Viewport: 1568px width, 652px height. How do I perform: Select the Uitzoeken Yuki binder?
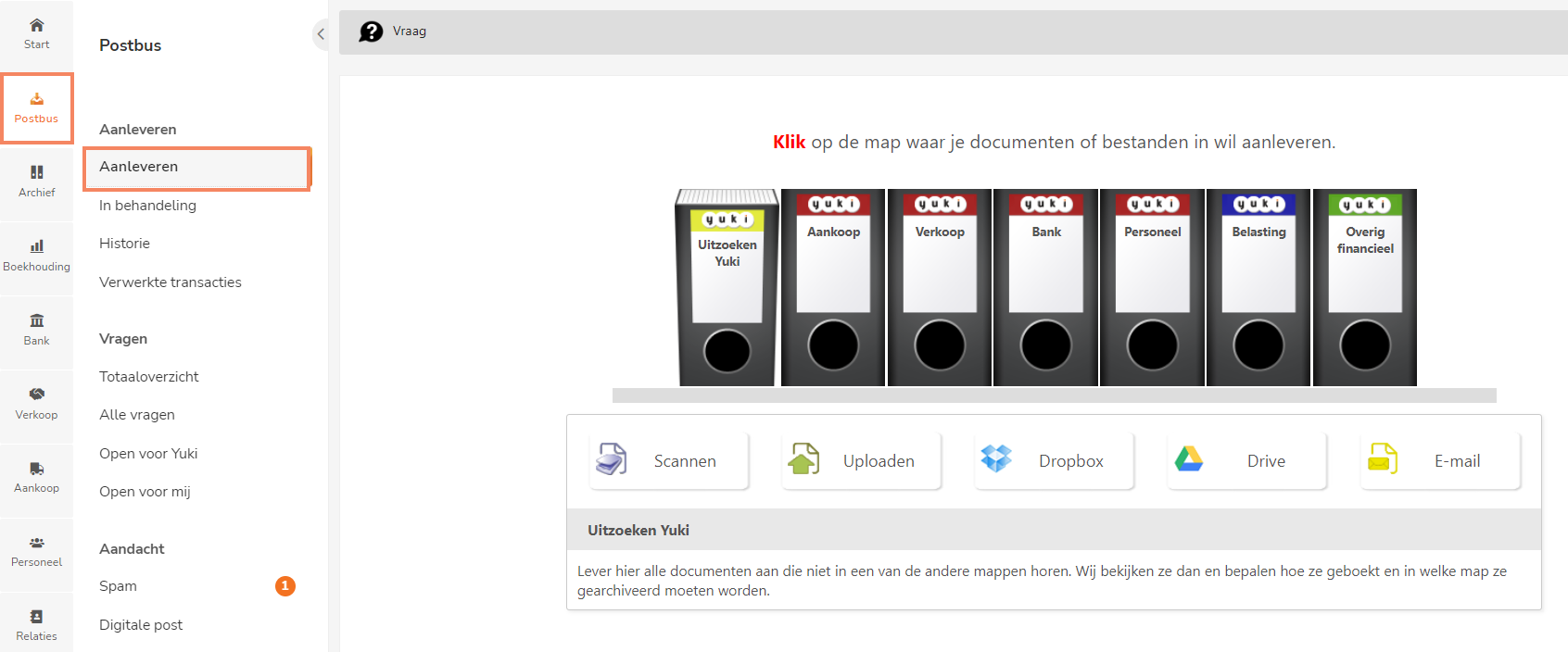[x=727, y=288]
